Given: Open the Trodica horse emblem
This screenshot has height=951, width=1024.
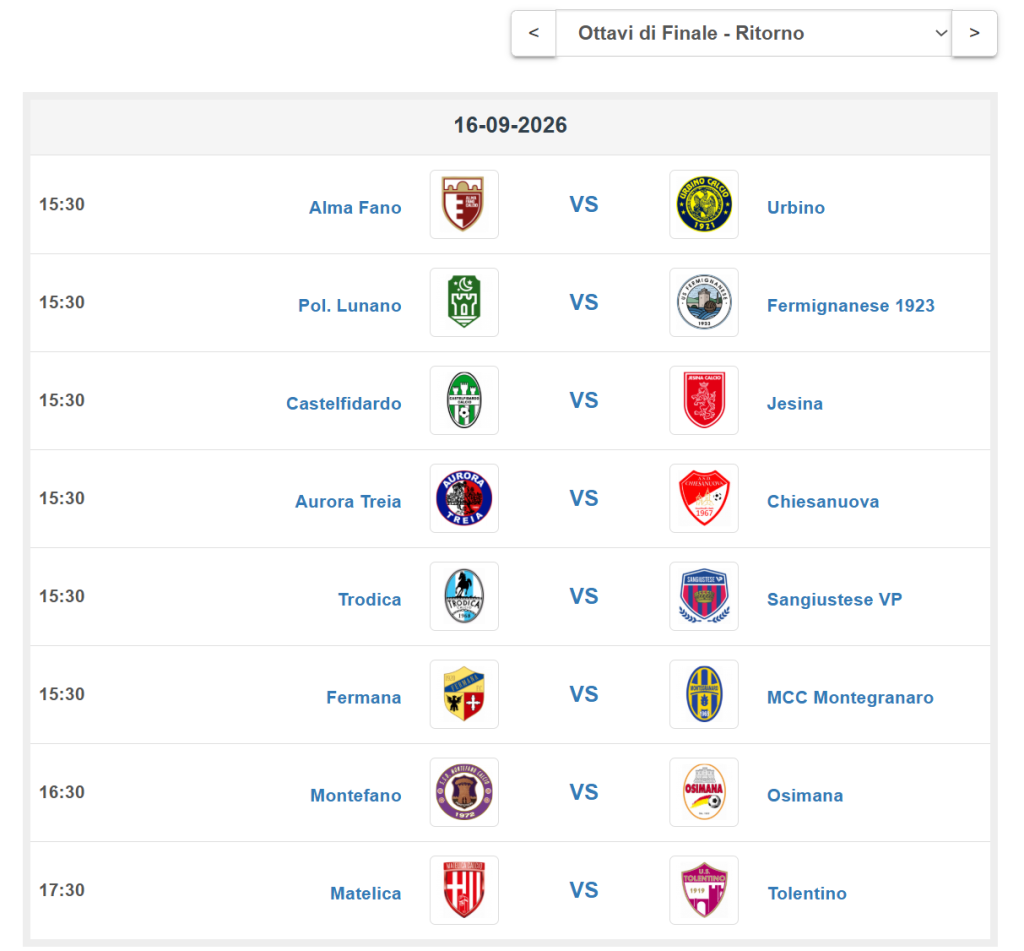Looking at the screenshot, I should (464, 596).
